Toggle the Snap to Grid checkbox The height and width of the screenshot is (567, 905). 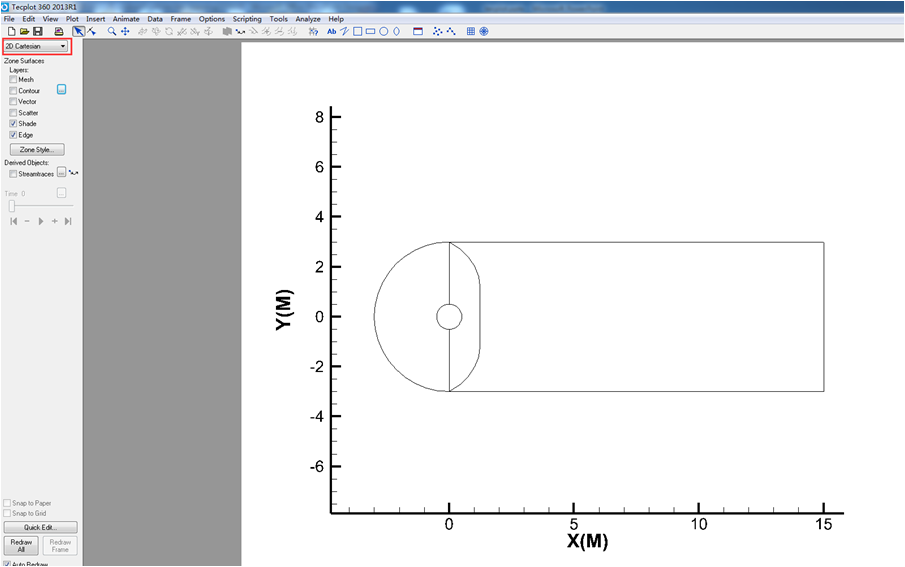pyautogui.click(x=7, y=513)
